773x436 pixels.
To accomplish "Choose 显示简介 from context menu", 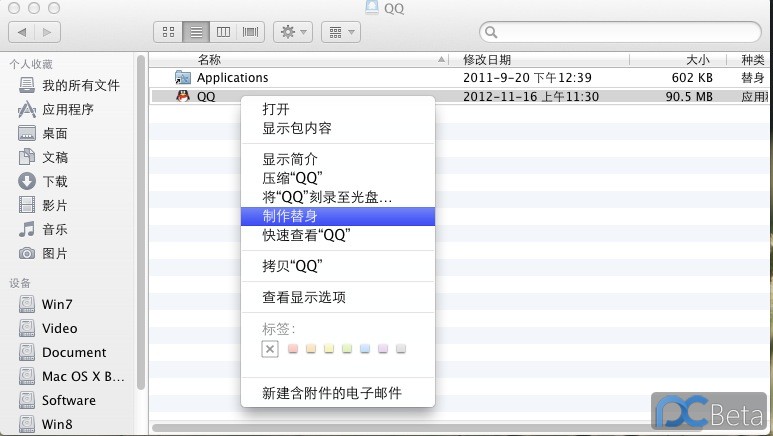I will pyautogui.click(x=338, y=159).
